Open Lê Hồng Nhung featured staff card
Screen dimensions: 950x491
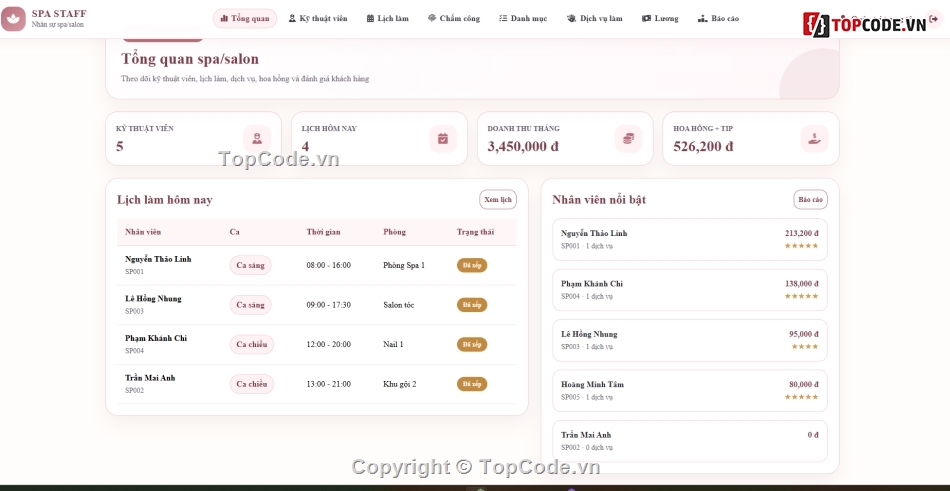689,340
